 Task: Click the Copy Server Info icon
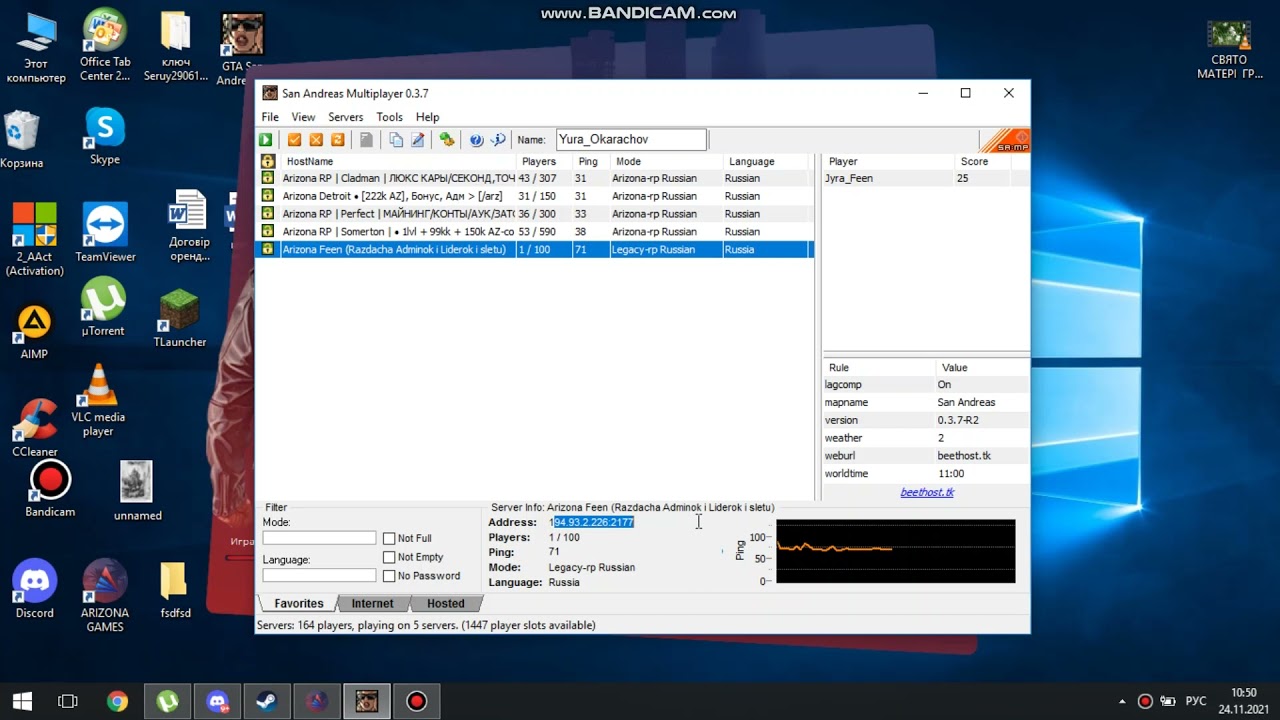[x=396, y=140]
